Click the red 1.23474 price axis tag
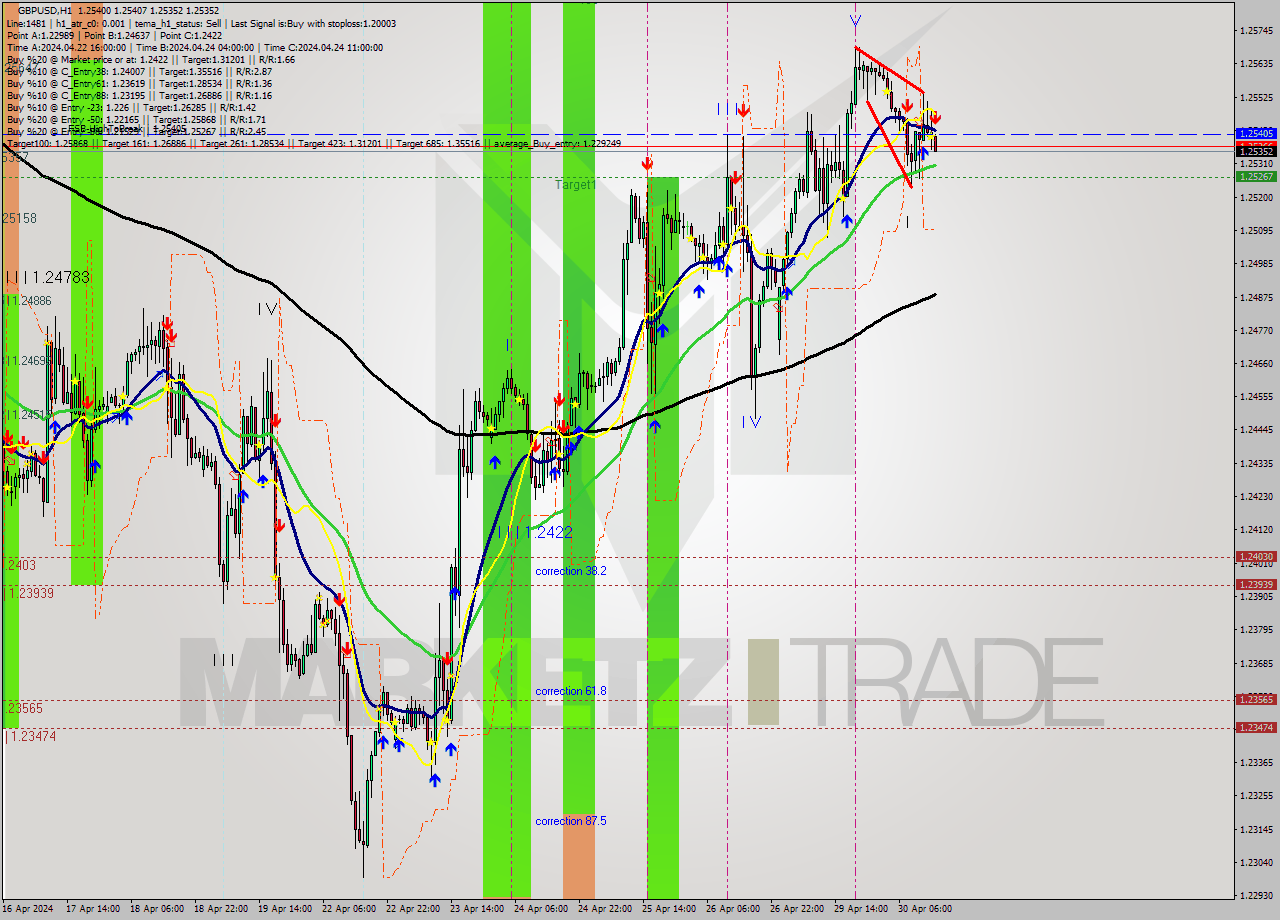Image resolution: width=1280 pixels, height=920 pixels. (1256, 727)
